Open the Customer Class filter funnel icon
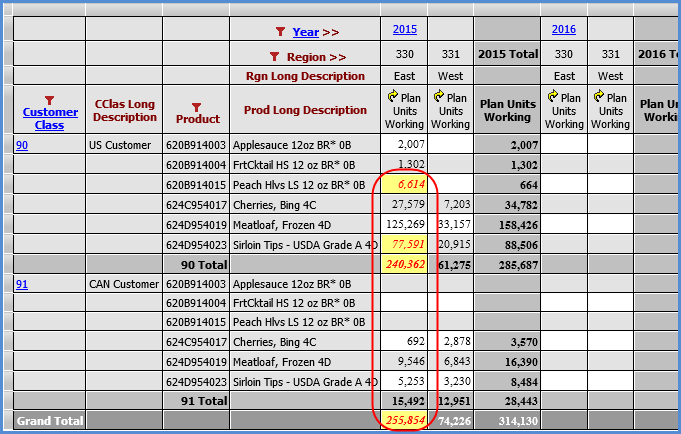This screenshot has height=434, width=681. [49, 100]
